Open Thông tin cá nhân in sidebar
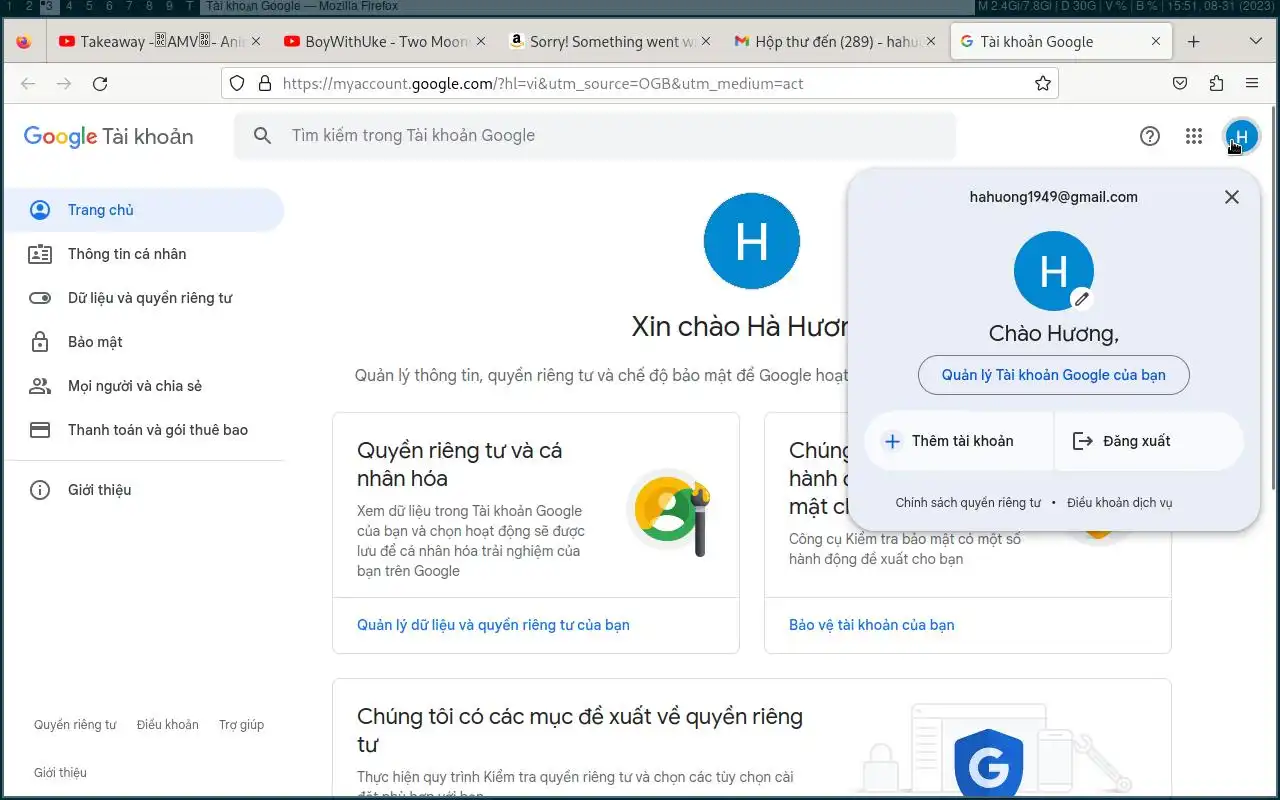The width and height of the screenshot is (1280, 800). tap(144, 254)
